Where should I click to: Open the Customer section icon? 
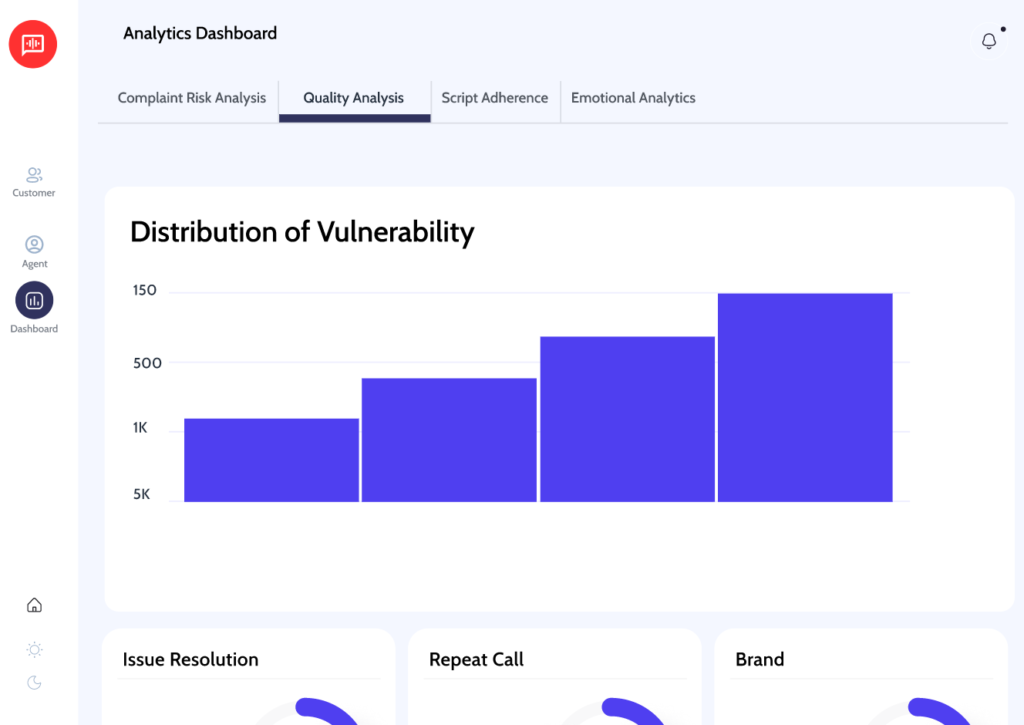click(34, 176)
